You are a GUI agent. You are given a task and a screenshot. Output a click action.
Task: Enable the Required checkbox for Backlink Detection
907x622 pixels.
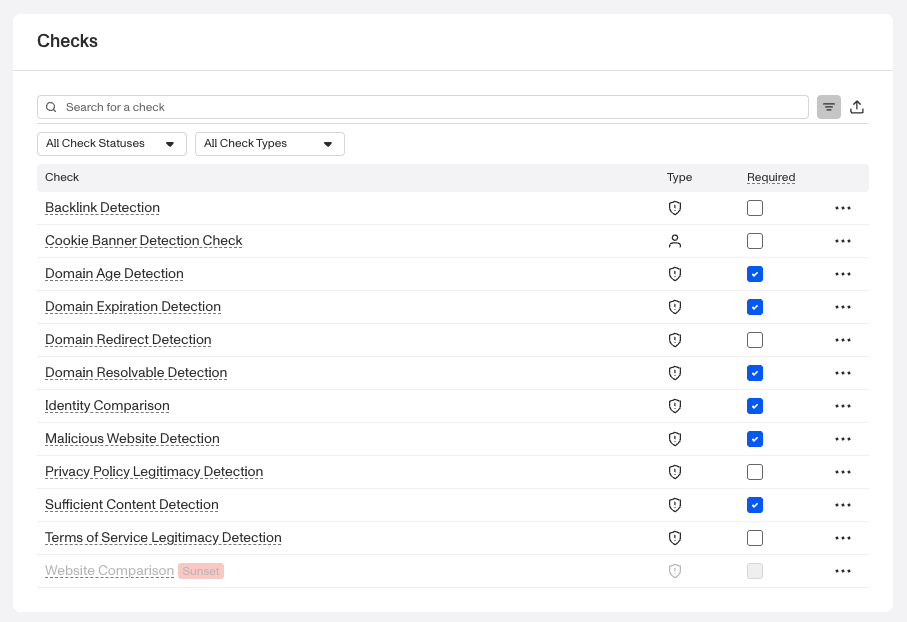point(755,208)
